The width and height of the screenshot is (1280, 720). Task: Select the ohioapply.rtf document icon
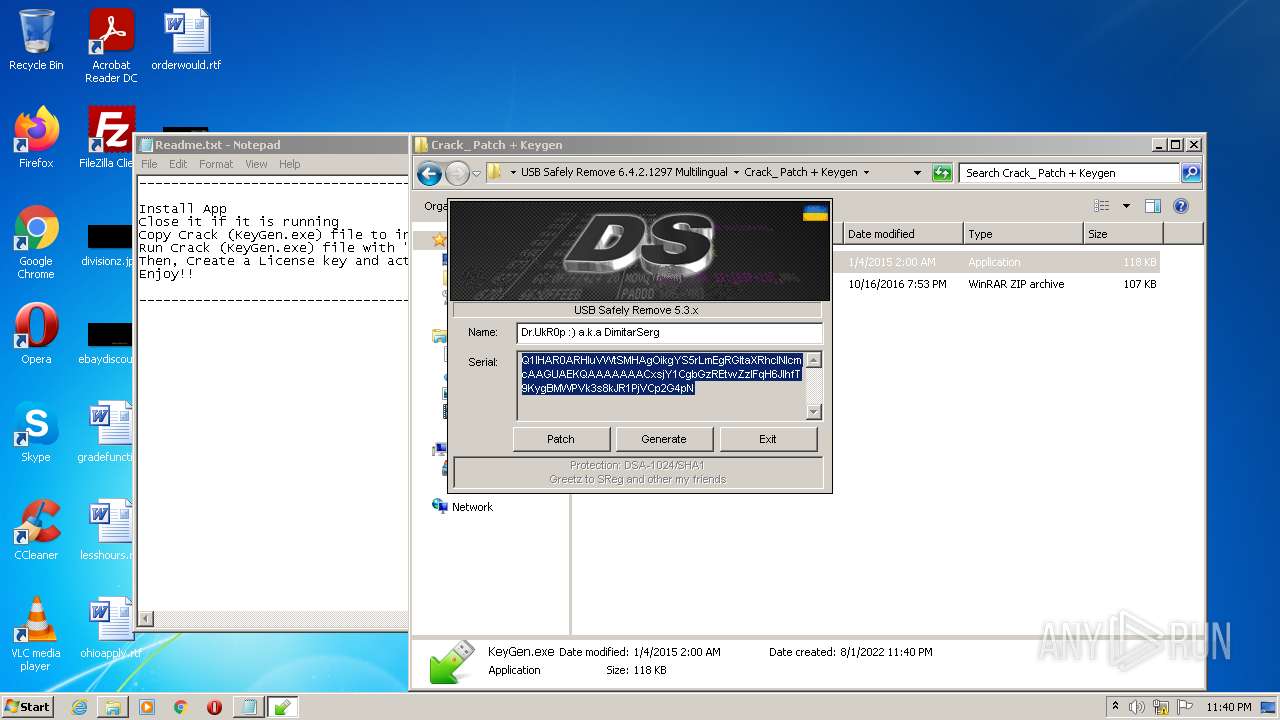coord(110,628)
